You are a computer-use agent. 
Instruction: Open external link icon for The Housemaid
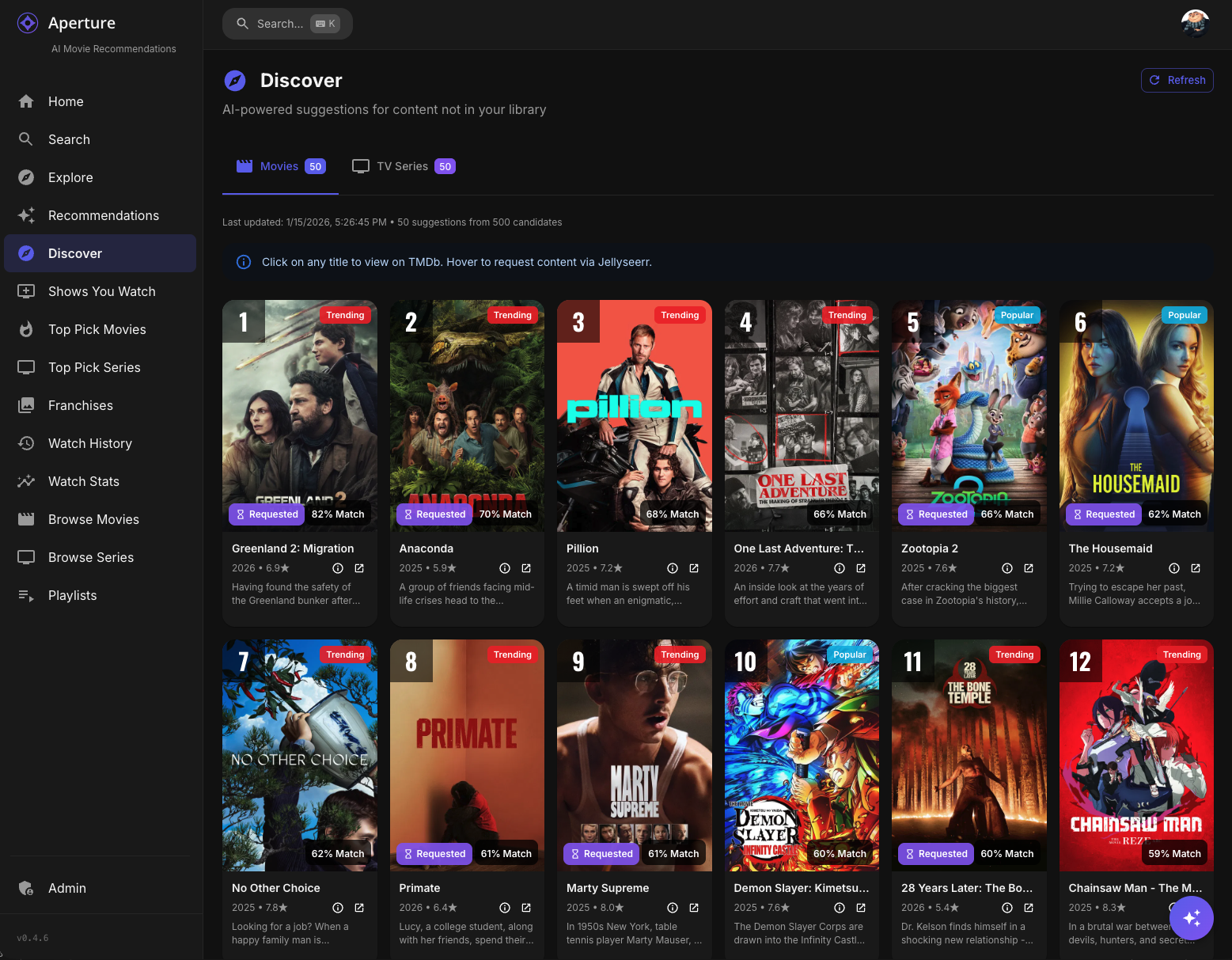click(1196, 568)
